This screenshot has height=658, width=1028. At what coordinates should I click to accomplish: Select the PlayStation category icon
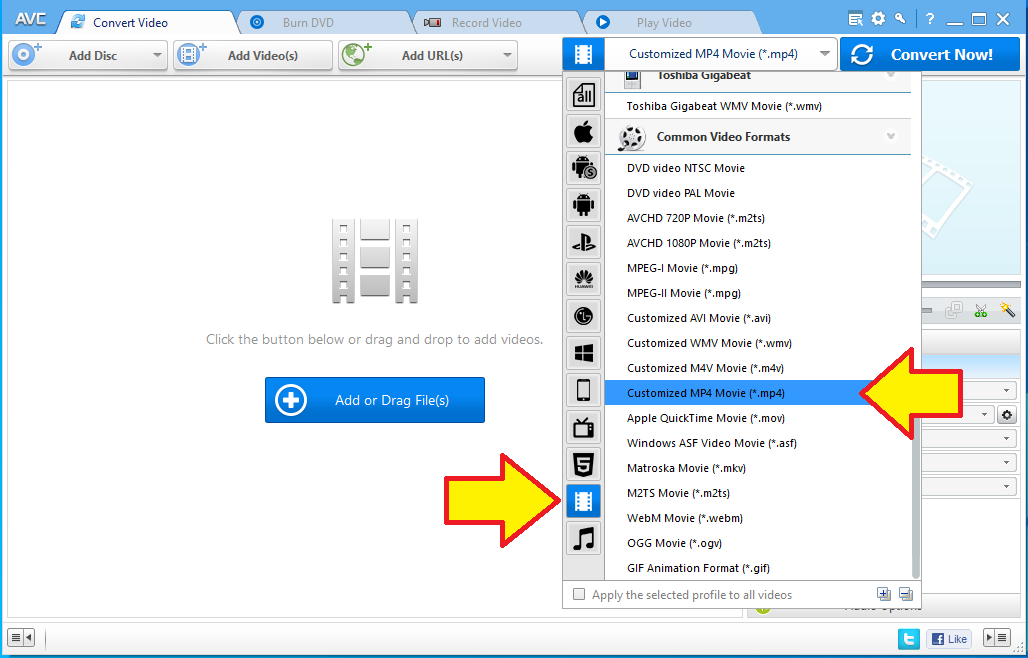[x=583, y=243]
